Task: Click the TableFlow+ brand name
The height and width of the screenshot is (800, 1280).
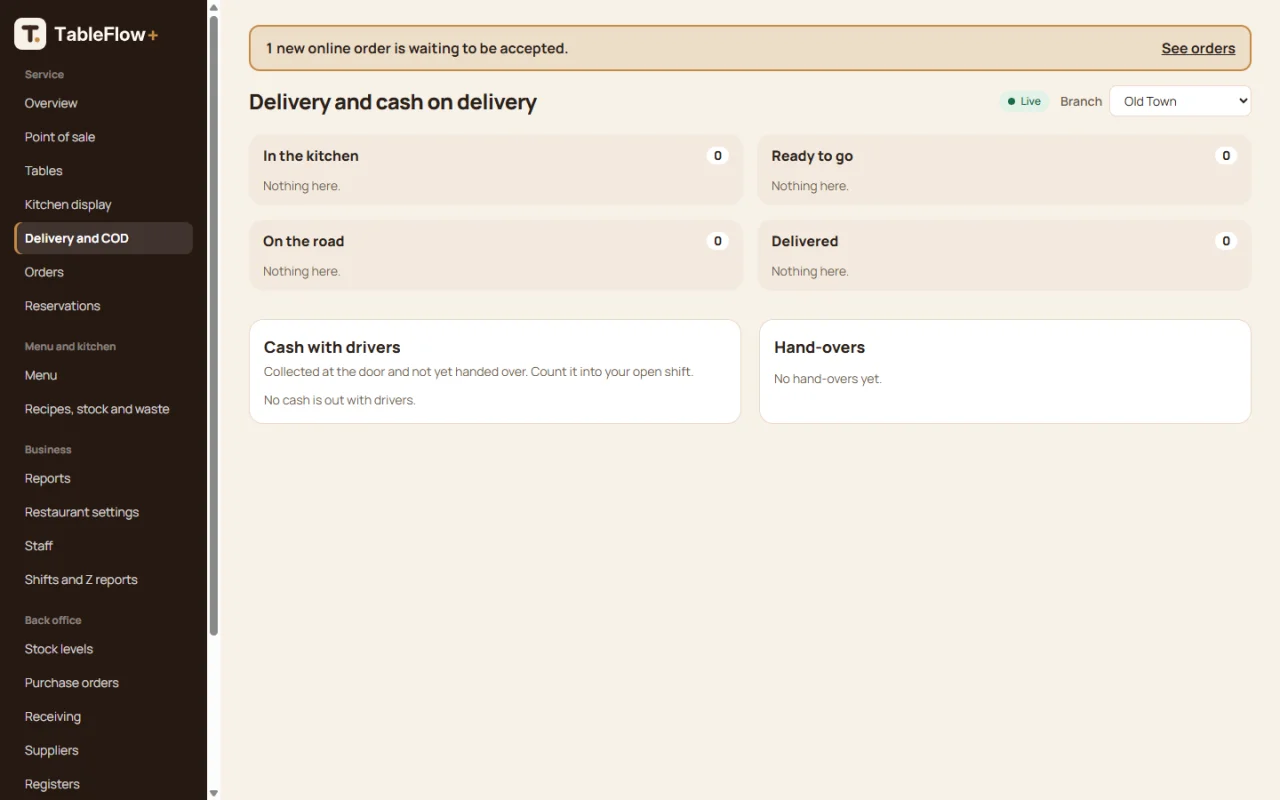Action: click(x=106, y=34)
